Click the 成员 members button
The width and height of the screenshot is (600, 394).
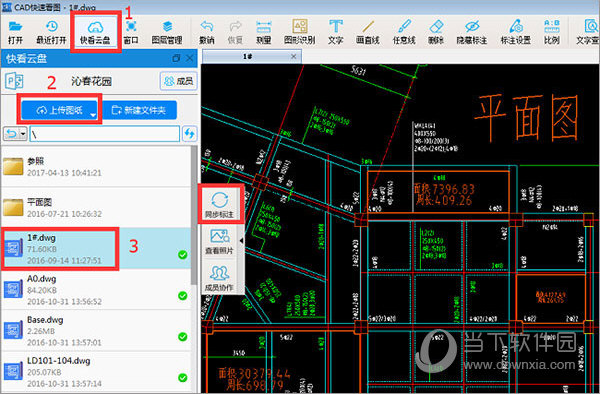coord(178,81)
